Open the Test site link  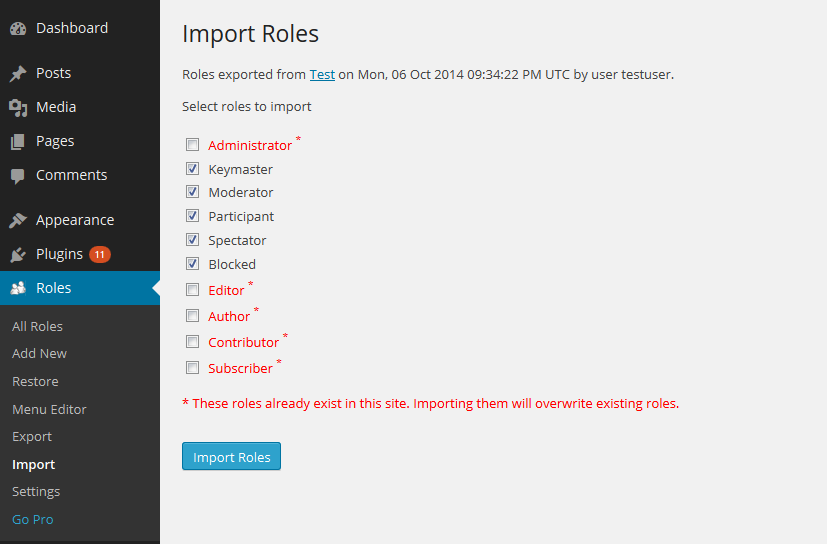[x=322, y=75]
